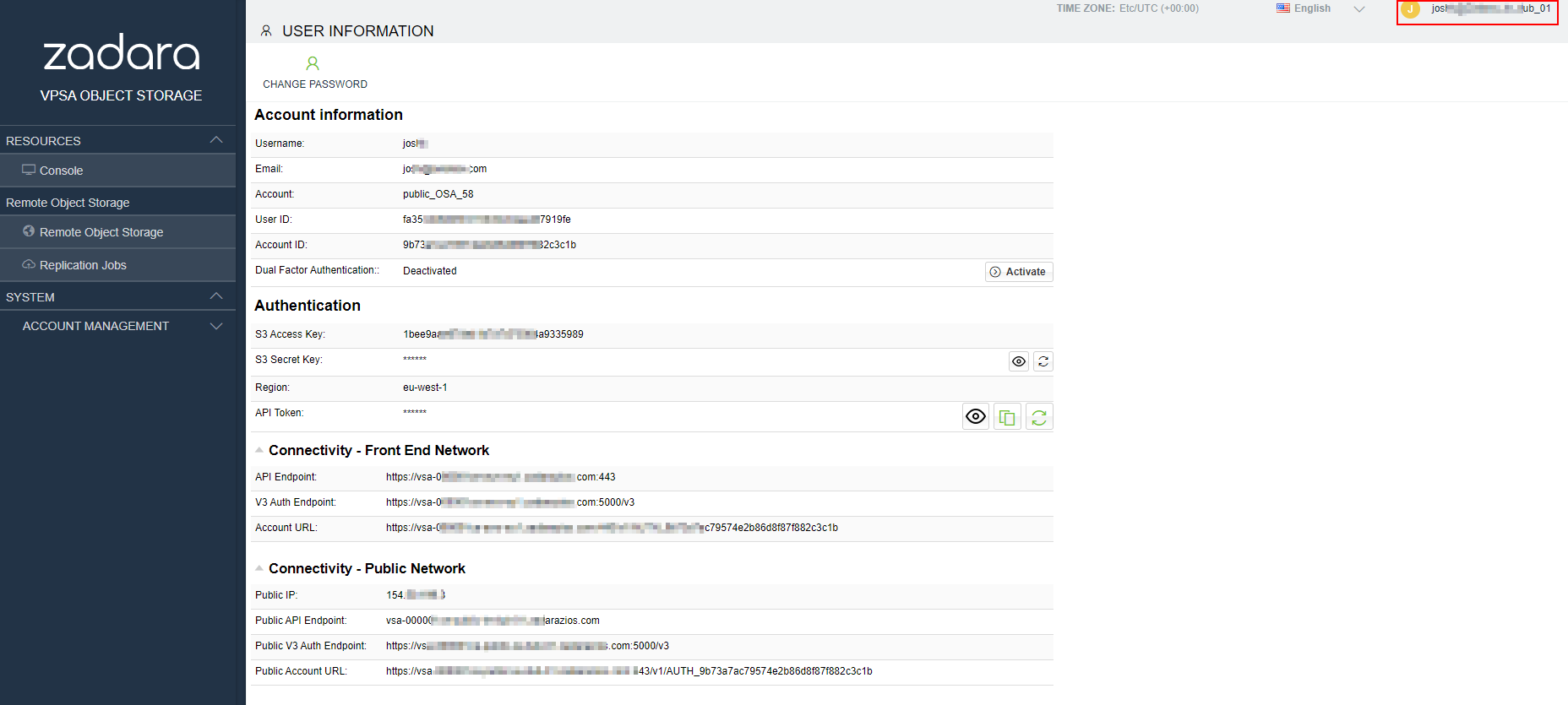Collapse the RESOURCES sidebar section
This screenshot has width=1568, height=705.
216,140
